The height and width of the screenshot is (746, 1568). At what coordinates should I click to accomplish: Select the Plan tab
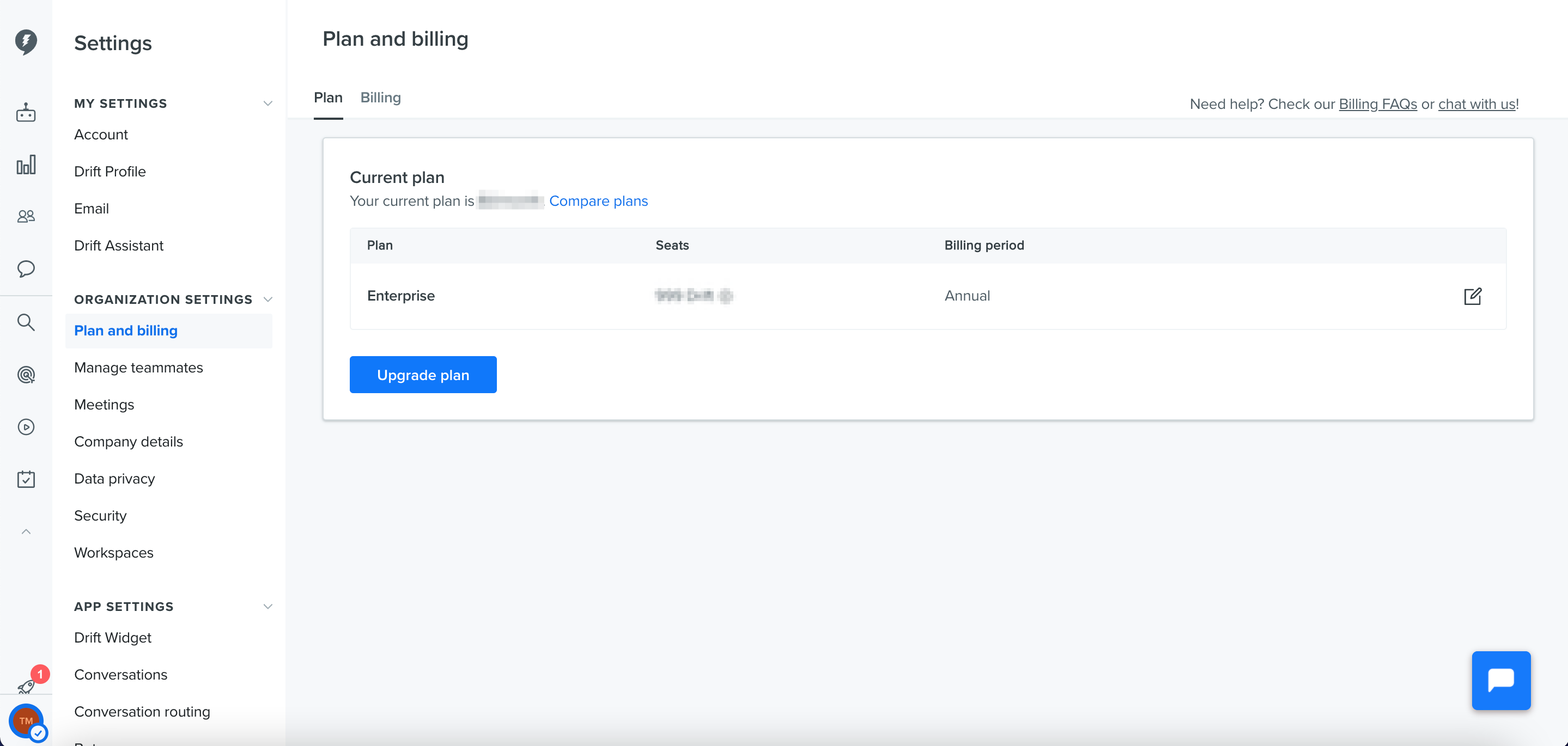328,97
